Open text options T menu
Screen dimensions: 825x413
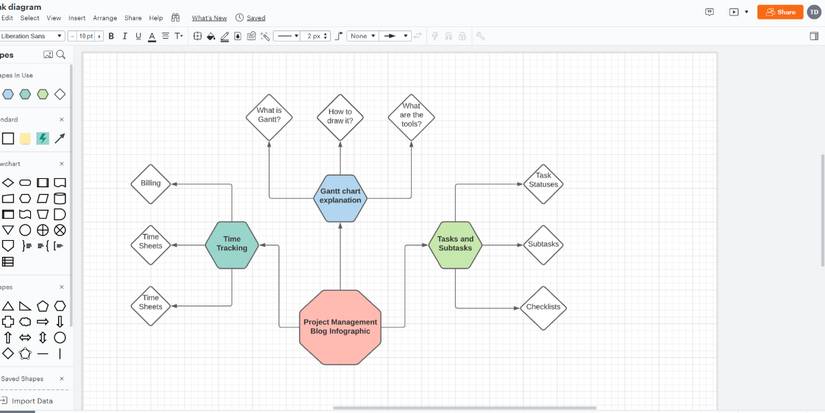click(x=179, y=36)
